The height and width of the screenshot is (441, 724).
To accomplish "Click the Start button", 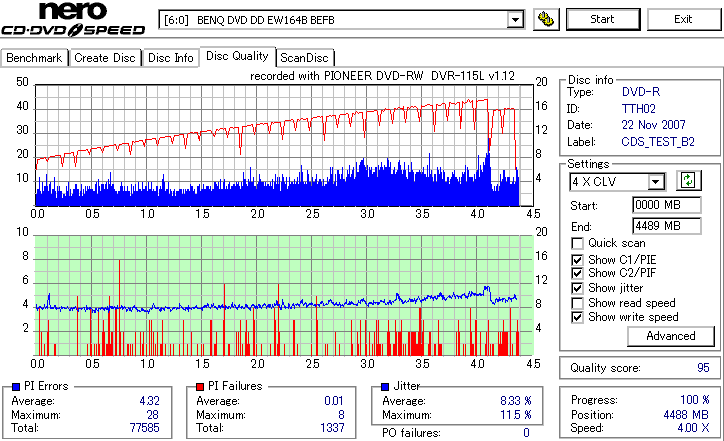I will click(603, 19).
